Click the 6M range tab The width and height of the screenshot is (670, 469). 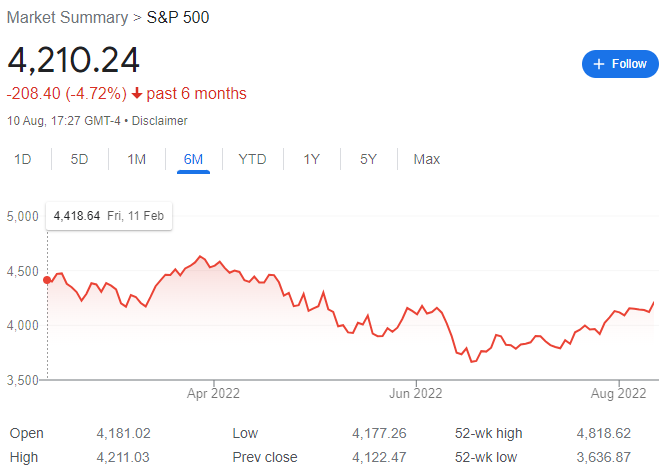click(x=194, y=159)
